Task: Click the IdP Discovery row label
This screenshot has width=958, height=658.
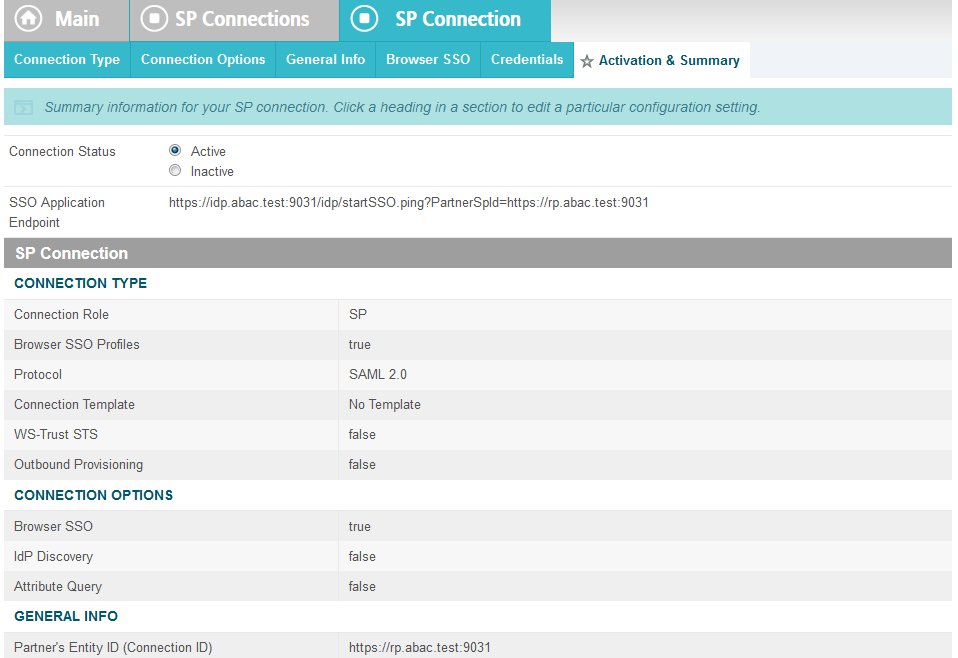Action: click(x=54, y=557)
